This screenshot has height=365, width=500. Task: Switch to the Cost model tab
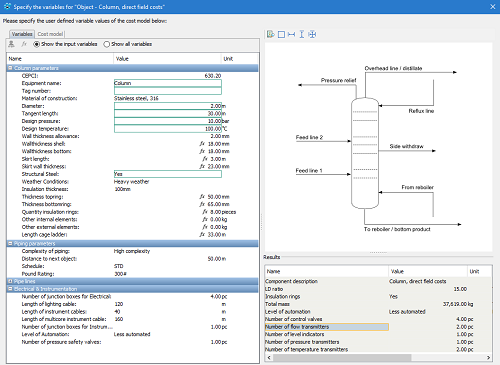click(50, 34)
